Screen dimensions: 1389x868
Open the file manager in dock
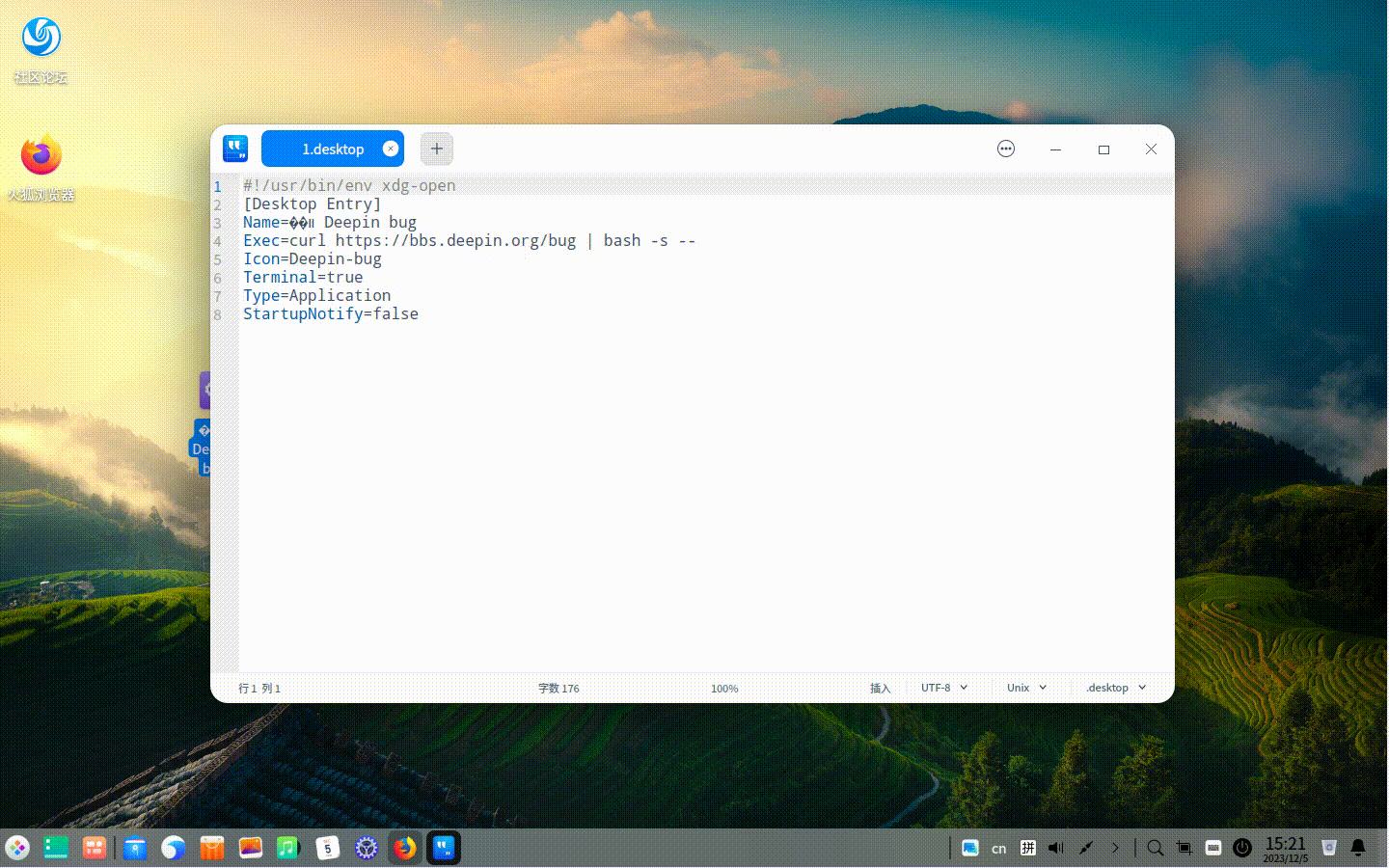point(135,848)
